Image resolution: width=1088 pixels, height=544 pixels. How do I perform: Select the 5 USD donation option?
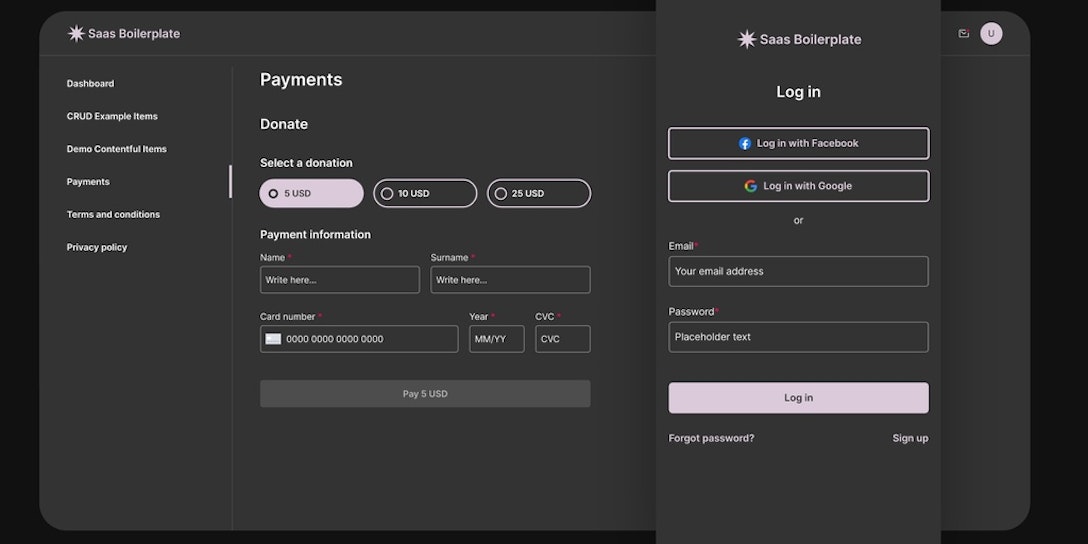click(x=311, y=194)
